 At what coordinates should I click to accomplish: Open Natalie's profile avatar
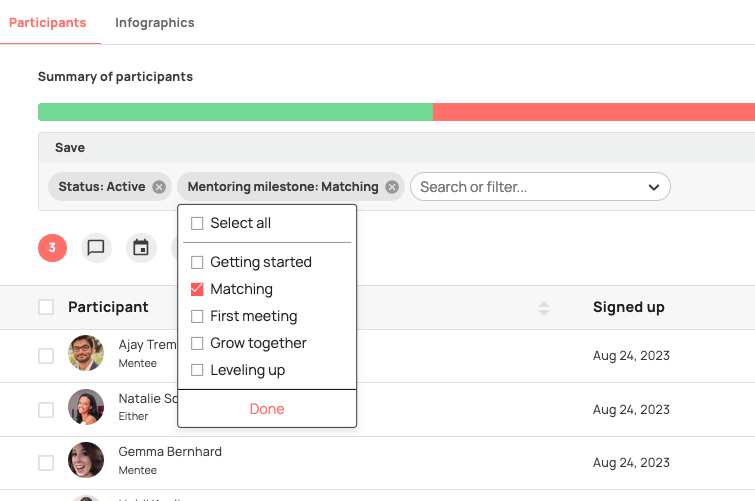coord(86,408)
